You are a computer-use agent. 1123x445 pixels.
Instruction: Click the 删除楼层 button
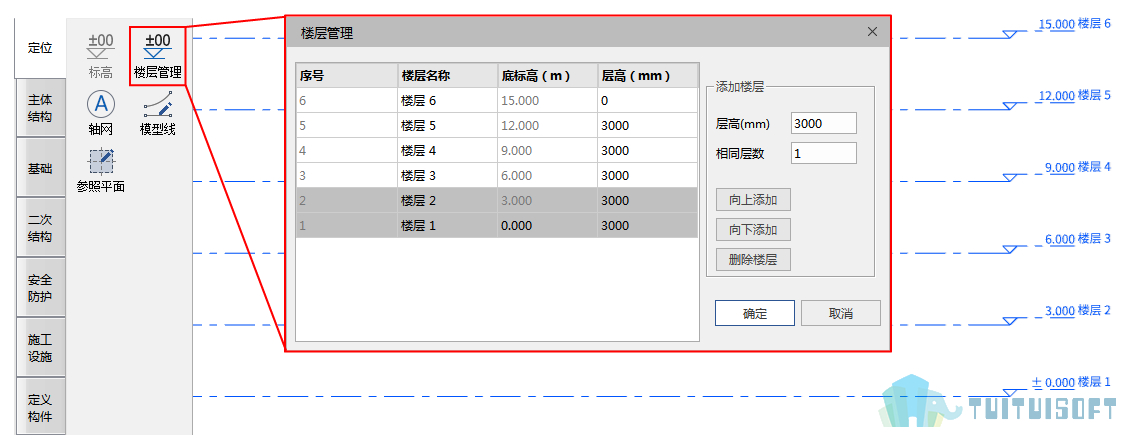[753, 259]
